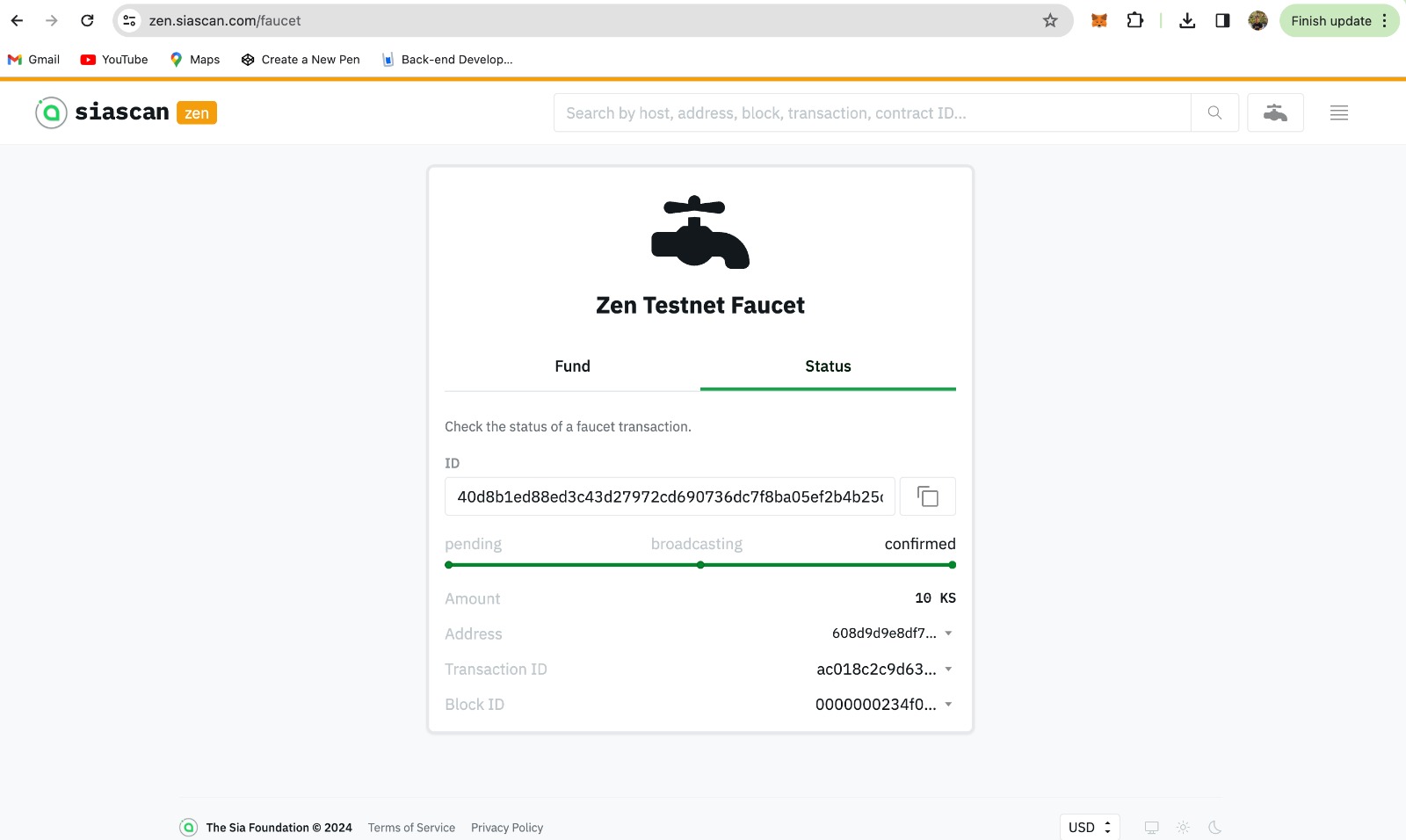The height and width of the screenshot is (840, 1406).
Task: Go back to the previous page
Action: [18, 20]
